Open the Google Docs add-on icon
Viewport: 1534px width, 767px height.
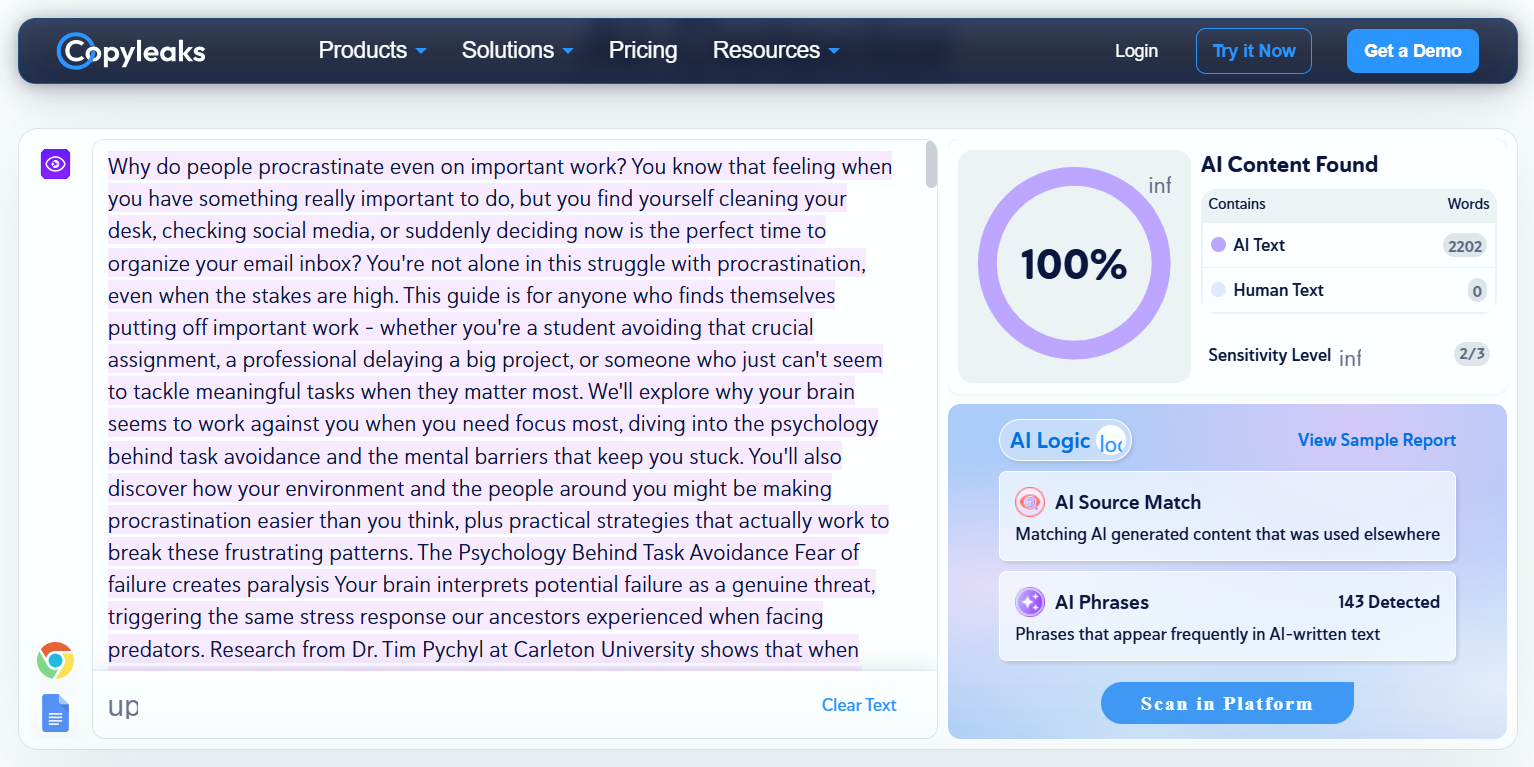point(55,713)
